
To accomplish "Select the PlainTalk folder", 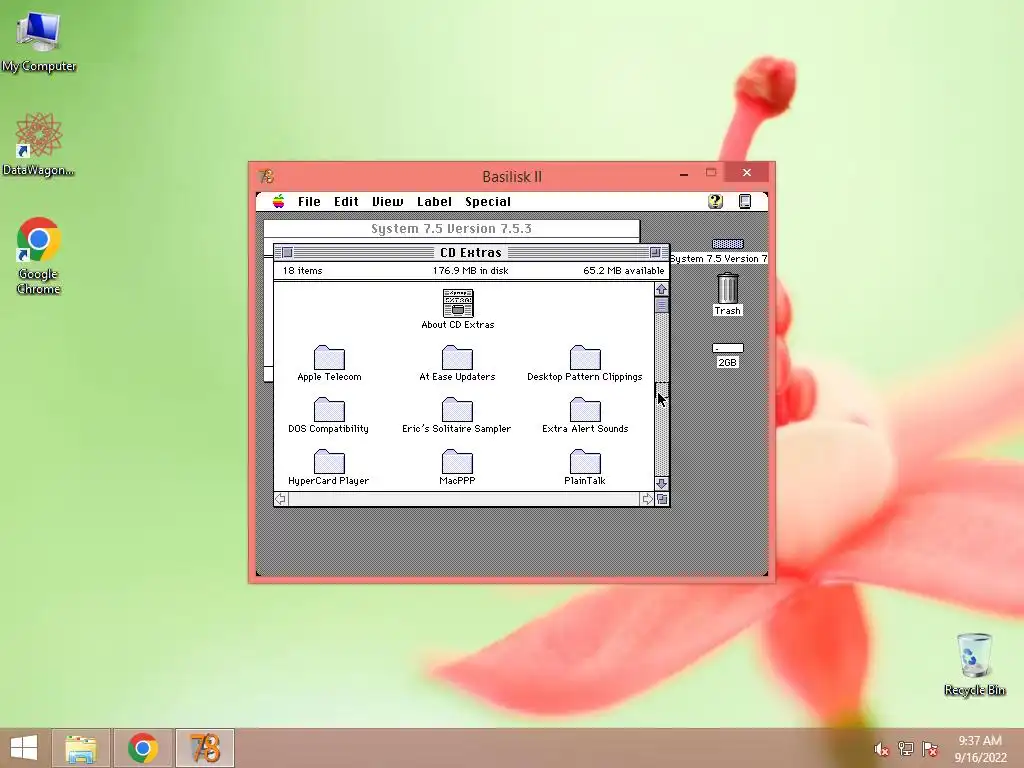I will coord(585,461).
